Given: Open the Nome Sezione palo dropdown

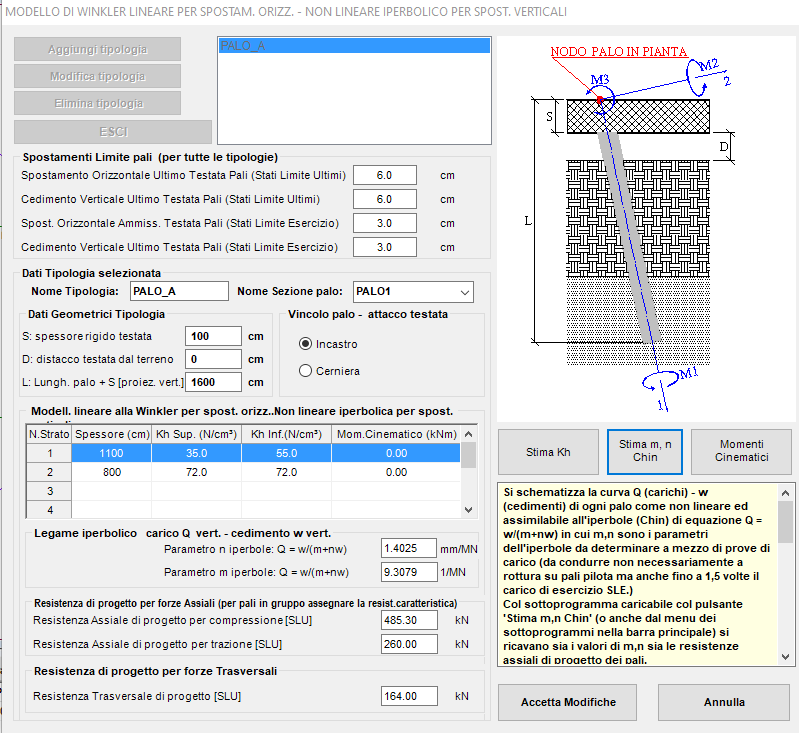Looking at the screenshot, I should 413,292.
